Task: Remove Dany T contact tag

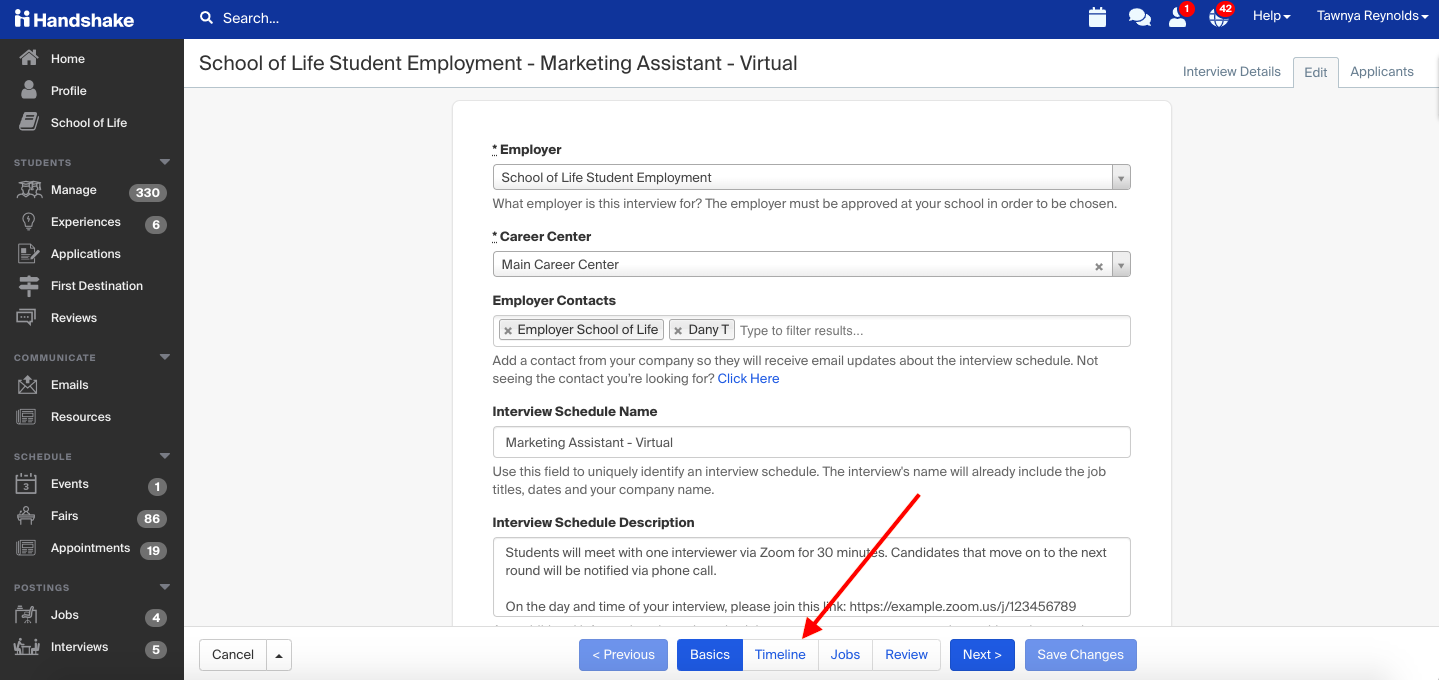Action: (x=678, y=330)
